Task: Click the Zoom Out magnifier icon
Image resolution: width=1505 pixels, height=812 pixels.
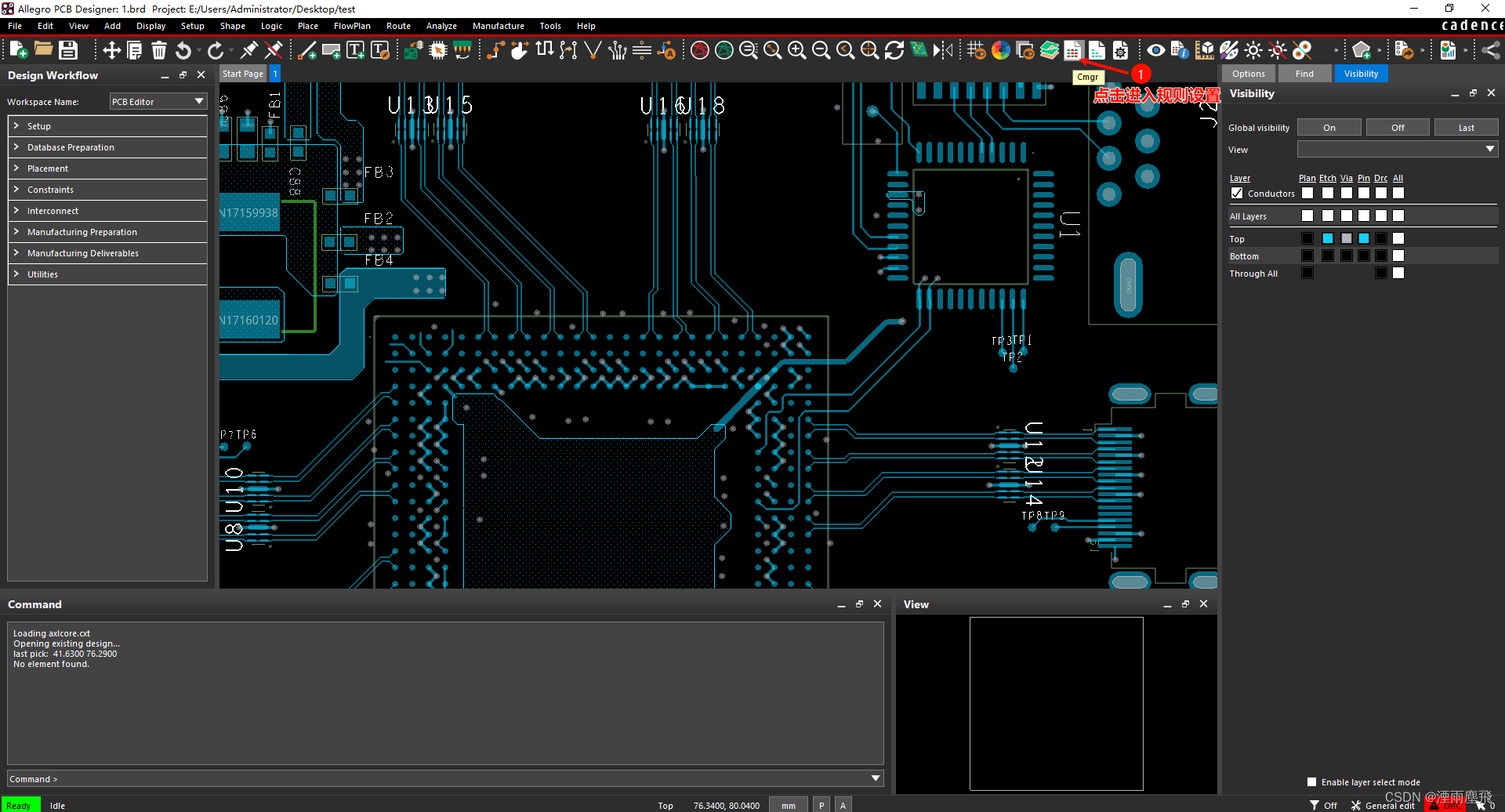Action: click(x=821, y=50)
